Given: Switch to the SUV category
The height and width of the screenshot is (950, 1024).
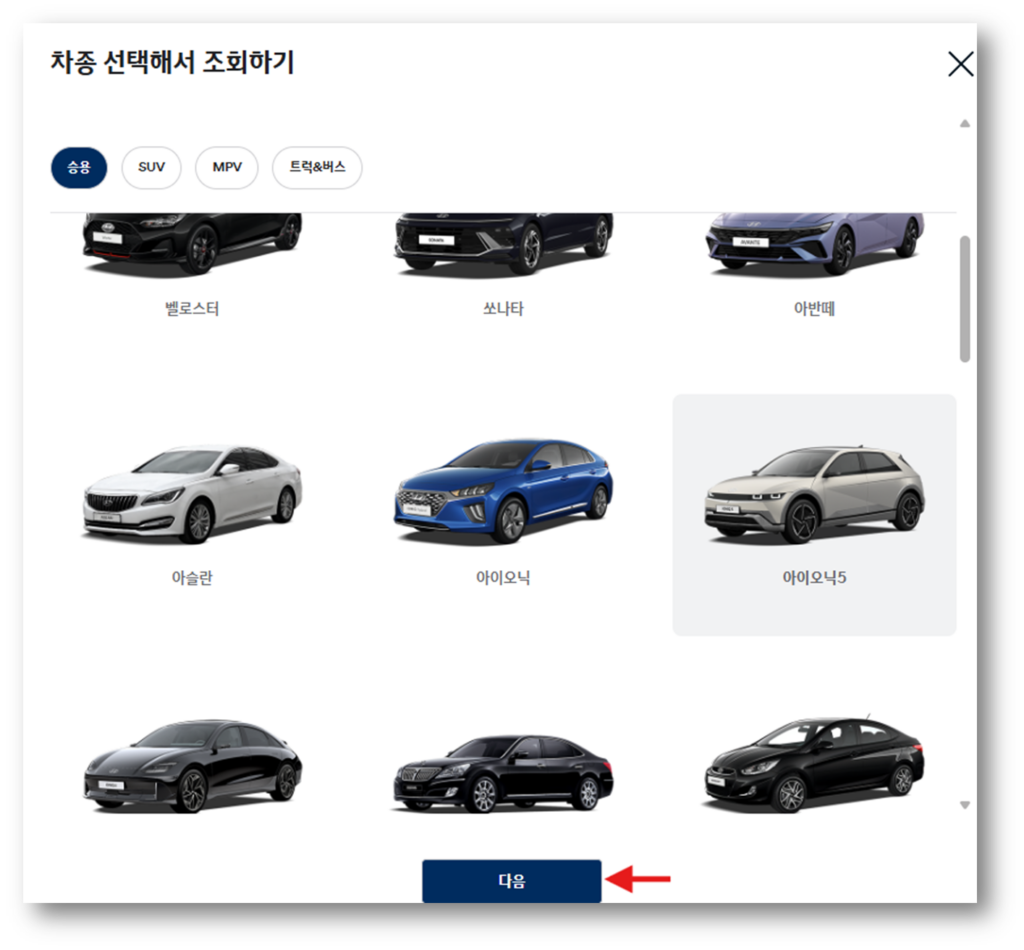Looking at the screenshot, I should 150,167.
